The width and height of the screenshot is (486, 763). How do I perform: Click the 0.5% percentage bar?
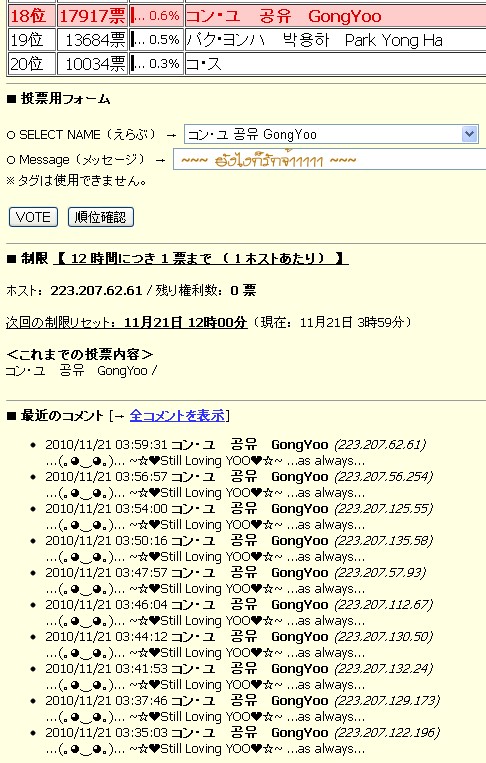(156, 40)
